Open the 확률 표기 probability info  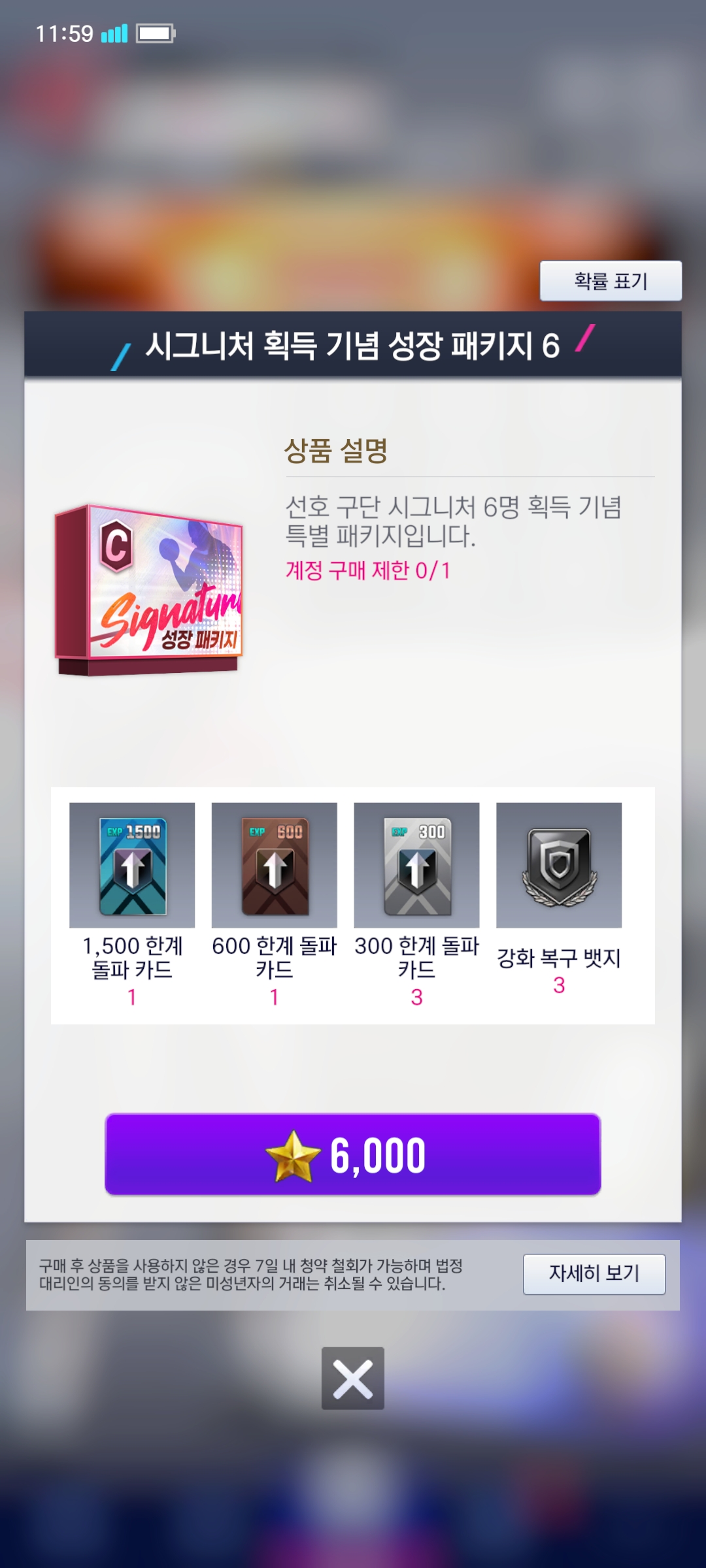coord(611,281)
